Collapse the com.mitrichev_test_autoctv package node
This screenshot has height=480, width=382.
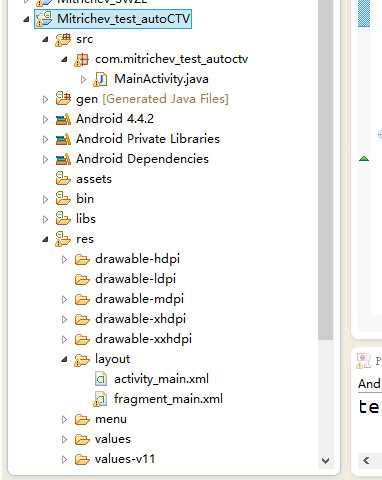click(x=64, y=60)
